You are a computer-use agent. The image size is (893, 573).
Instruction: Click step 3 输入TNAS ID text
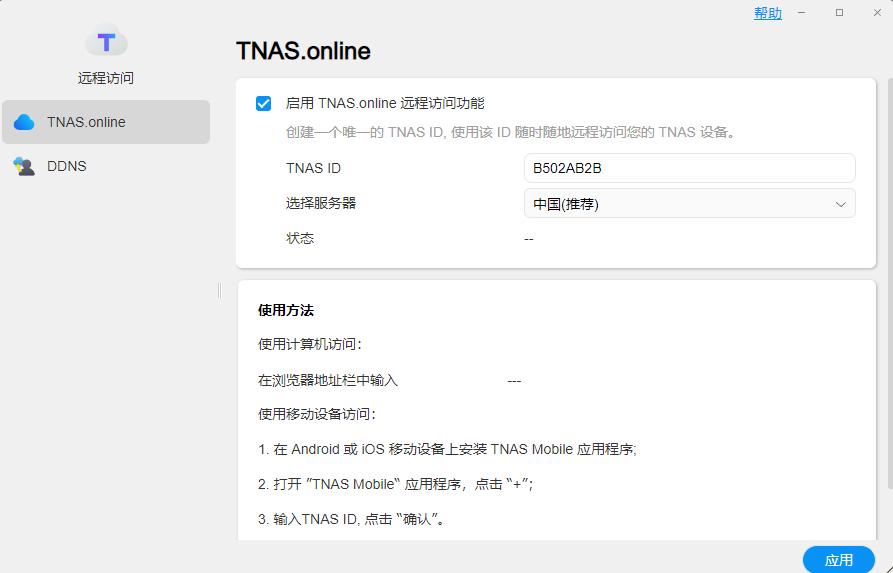pyautogui.click(x=351, y=519)
